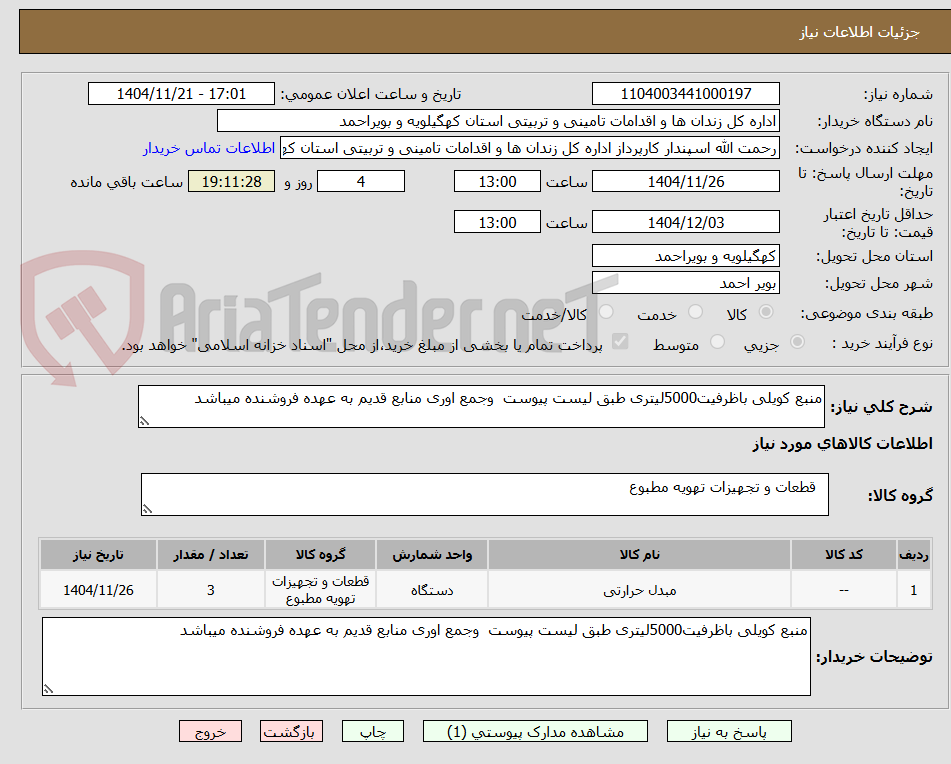The width and height of the screenshot is (951, 764).
Task: Click the تاریخ نیاز column header
Action: pos(98,555)
